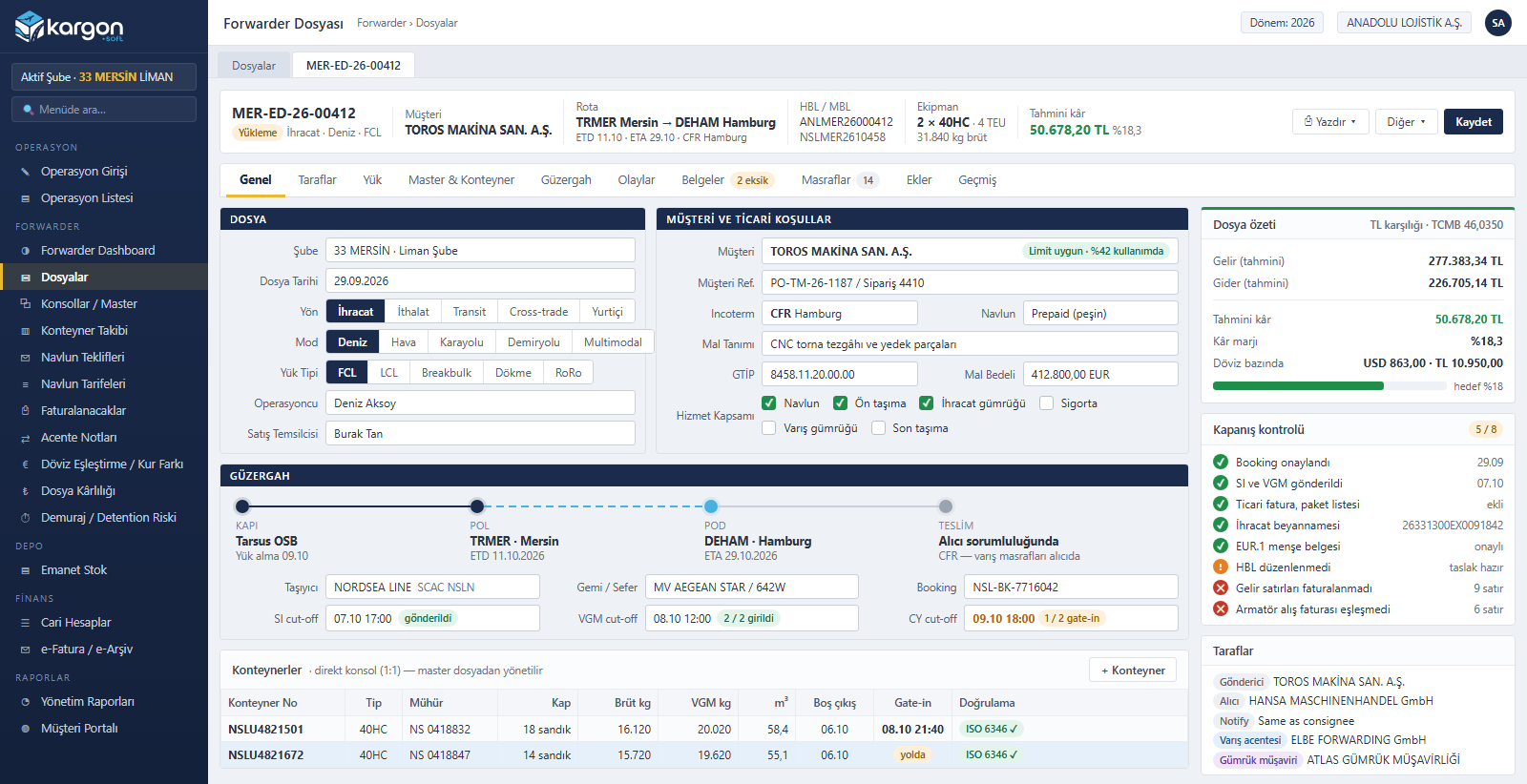Open the Dönem: 2026 period selector

(x=1282, y=23)
